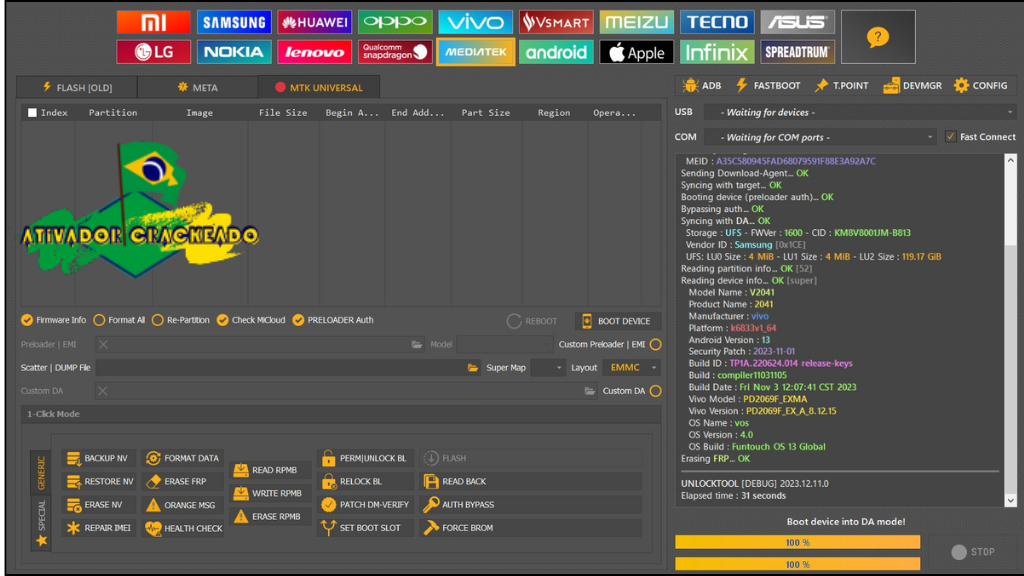Click the lower 100 % progress bar
Screen dimensions: 1024x576
pos(797,564)
